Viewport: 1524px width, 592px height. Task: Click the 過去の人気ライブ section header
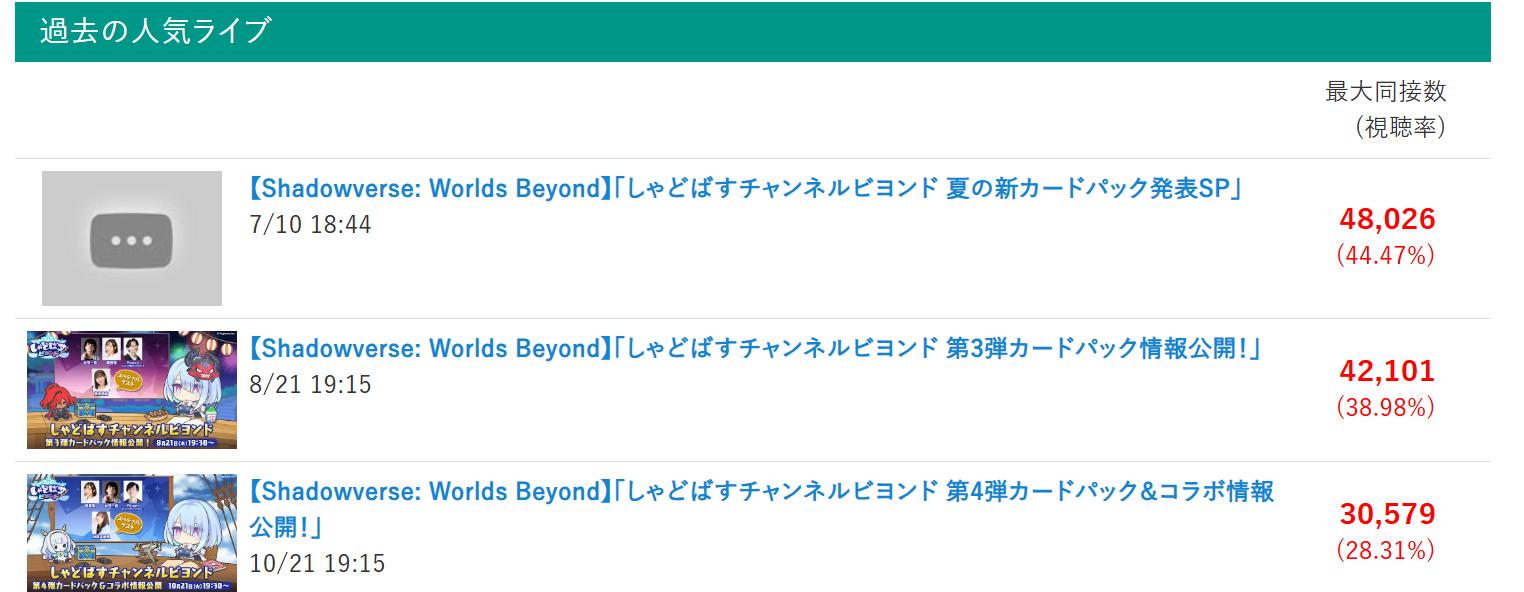pyautogui.click(x=155, y=31)
